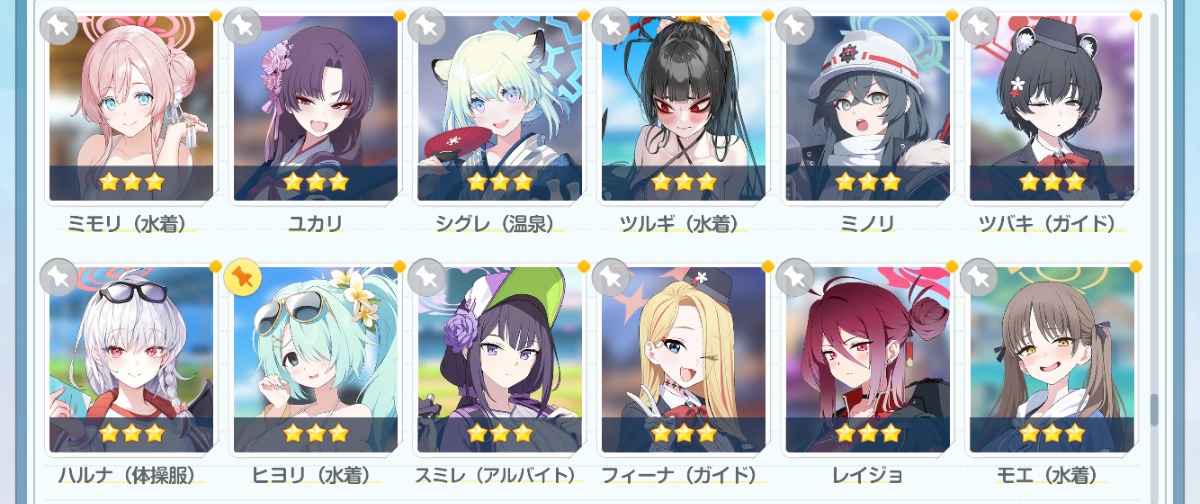This screenshot has height=504, width=1200.
Task: Click the モエ（水着） name label
Action: point(1051,475)
